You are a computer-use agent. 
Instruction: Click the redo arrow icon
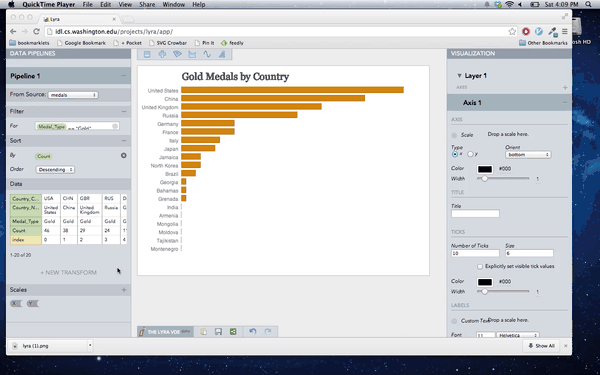coord(268,331)
